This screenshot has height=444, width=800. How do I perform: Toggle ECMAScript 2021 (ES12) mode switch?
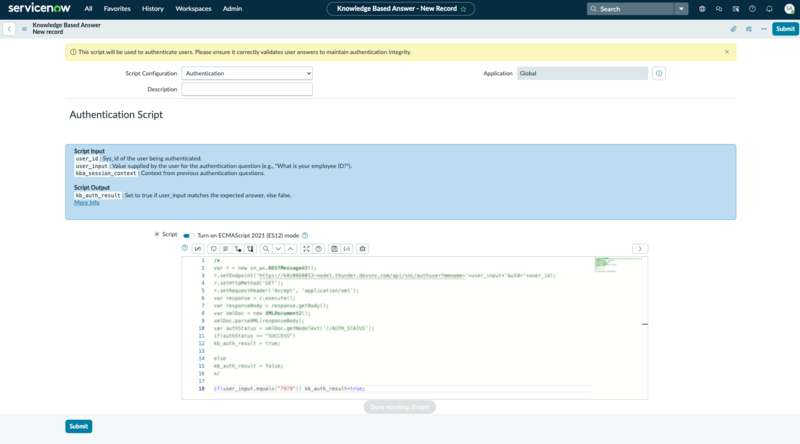(x=188, y=235)
